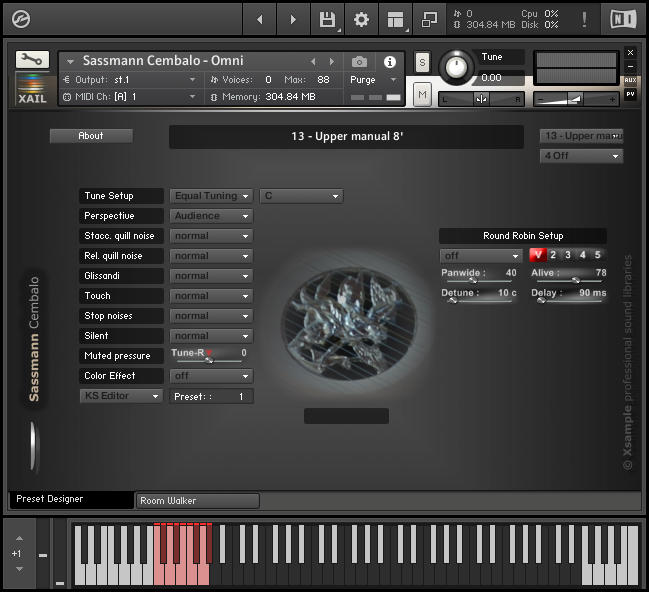Toggle the Mute M button

pos(422,94)
